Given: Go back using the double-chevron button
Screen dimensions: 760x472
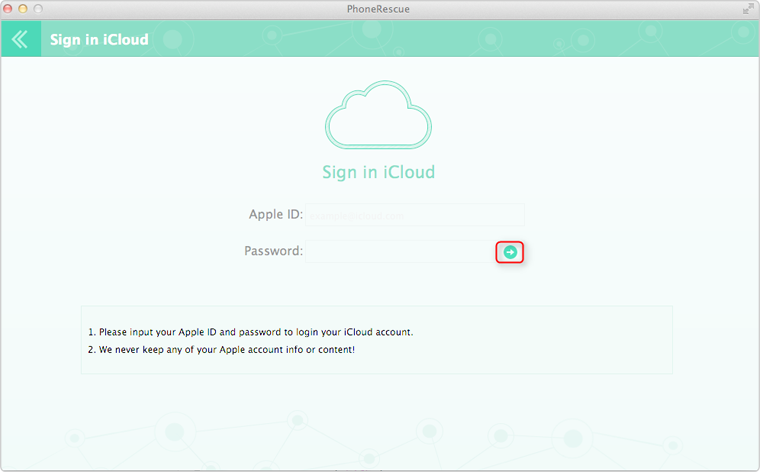Looking at the screenshot, I should click(x=20, y=40).
